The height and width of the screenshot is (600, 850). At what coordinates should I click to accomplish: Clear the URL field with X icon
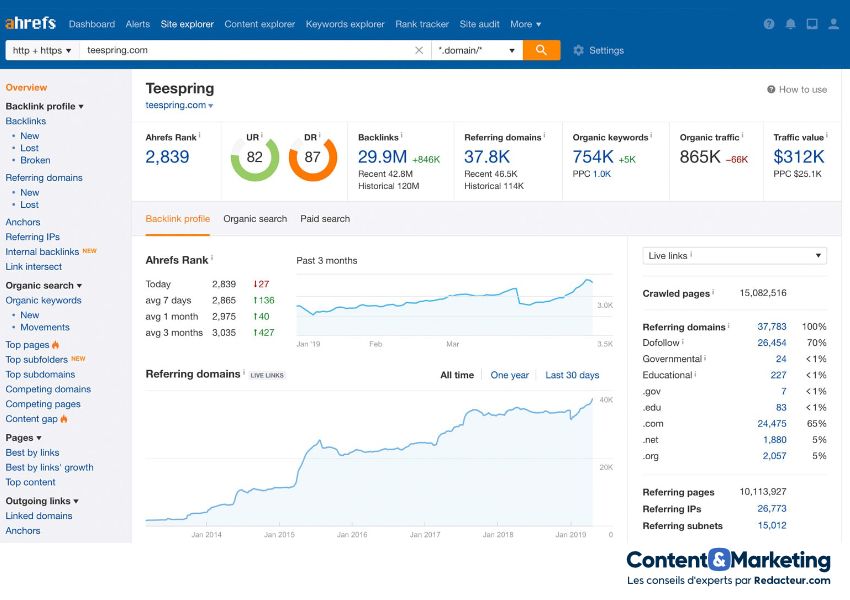click(x=419, y=50)
